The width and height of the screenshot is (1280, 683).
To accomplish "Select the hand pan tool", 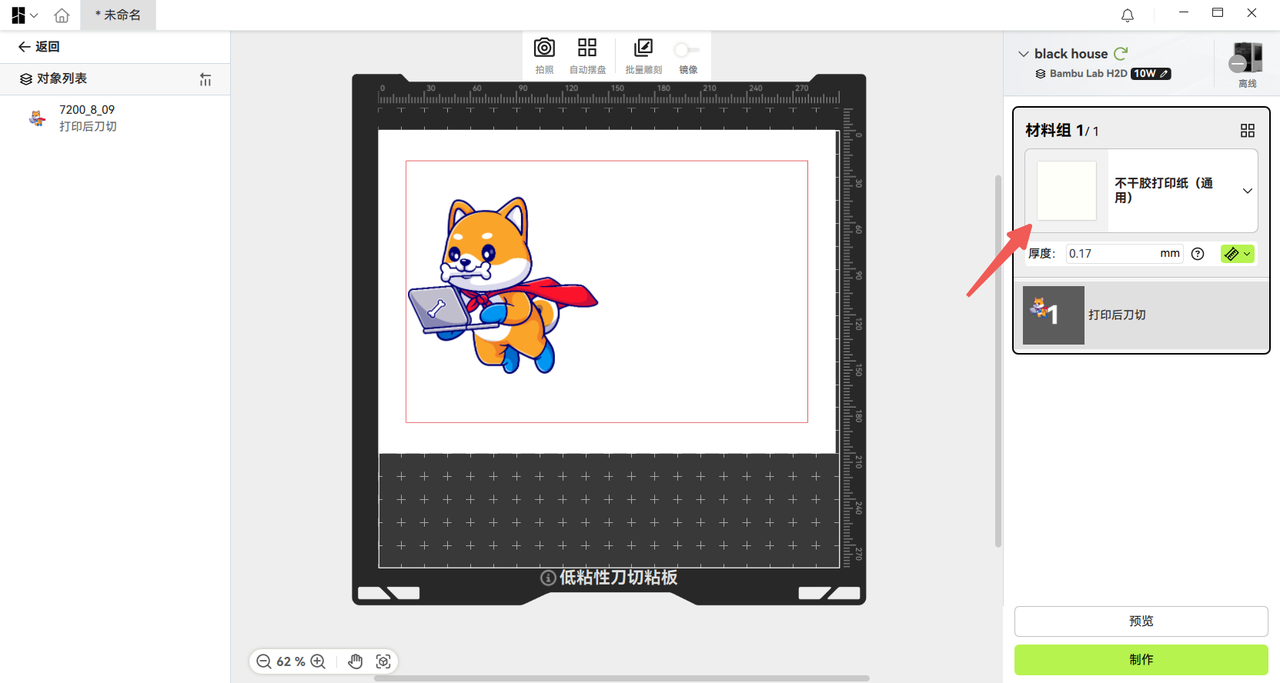I will pyautogui.click(x=355, y=662).
